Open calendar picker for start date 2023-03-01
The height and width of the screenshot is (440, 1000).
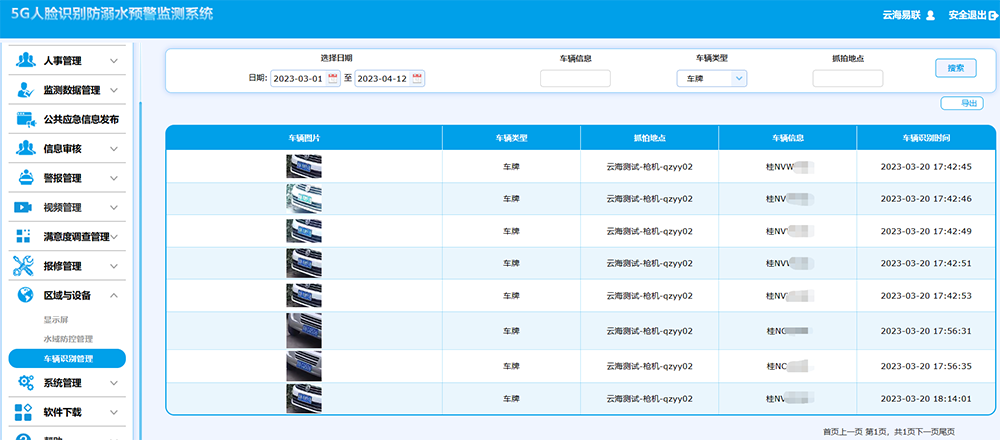point(333,78)
